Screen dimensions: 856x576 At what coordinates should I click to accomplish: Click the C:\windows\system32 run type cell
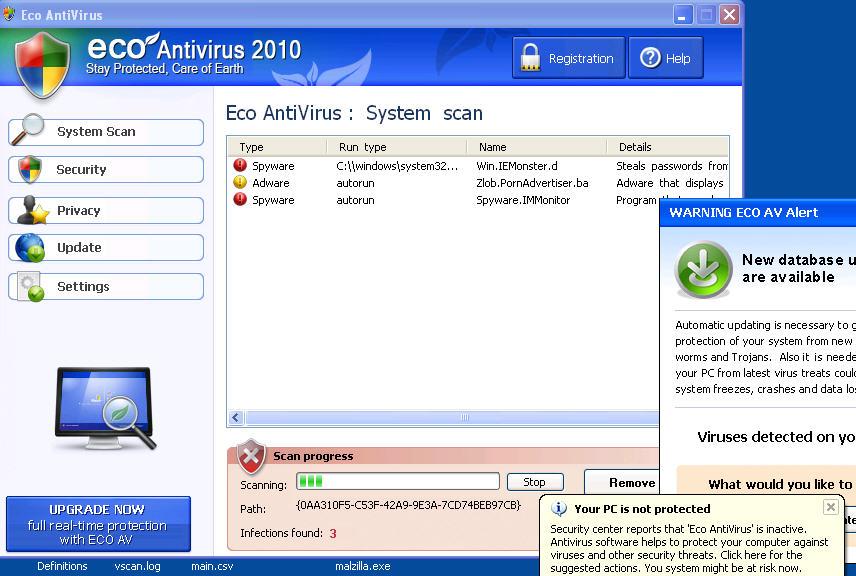[397, 166]
